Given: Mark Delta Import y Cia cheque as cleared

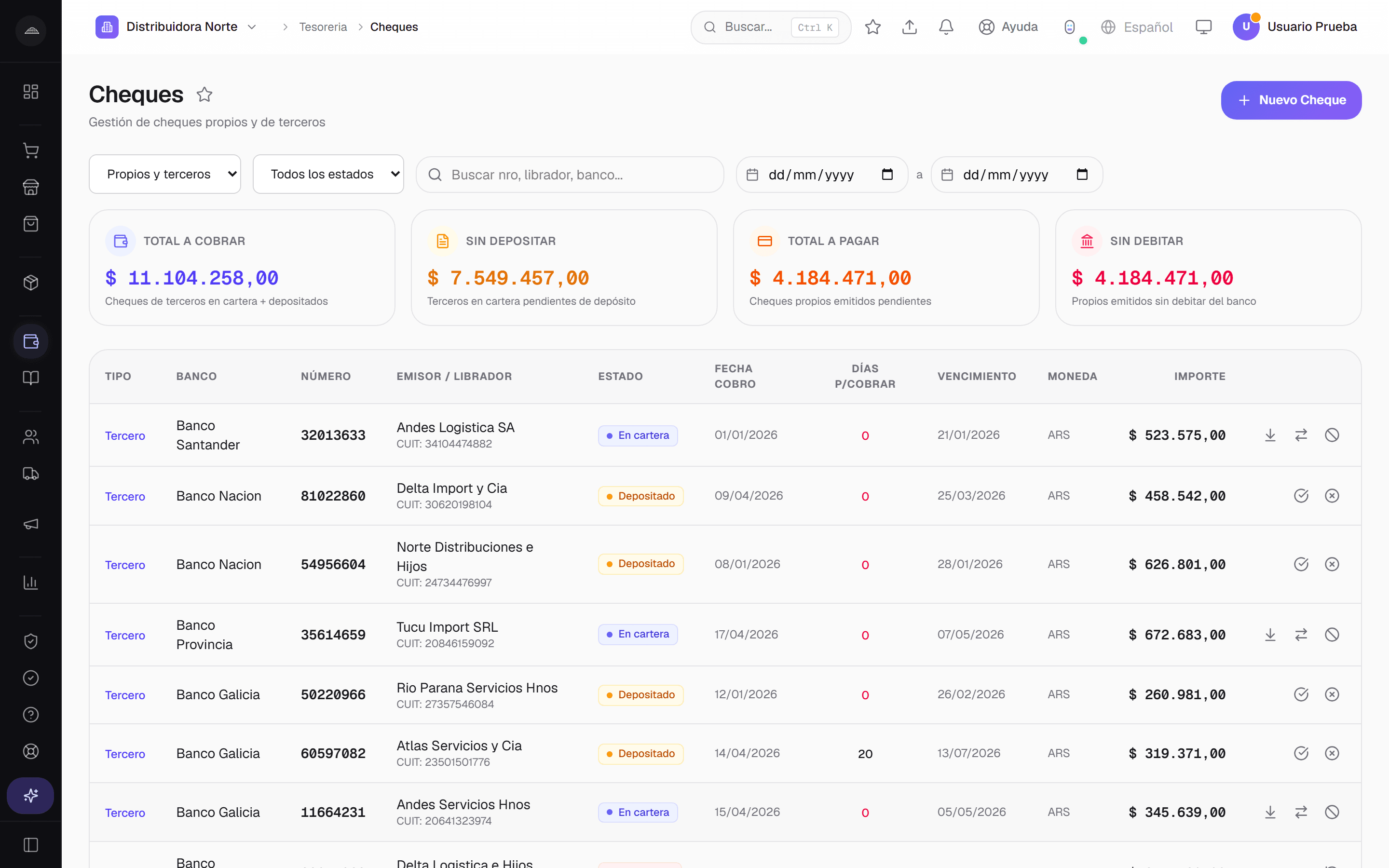Looking at the screenshot, I should (1301, 495).
